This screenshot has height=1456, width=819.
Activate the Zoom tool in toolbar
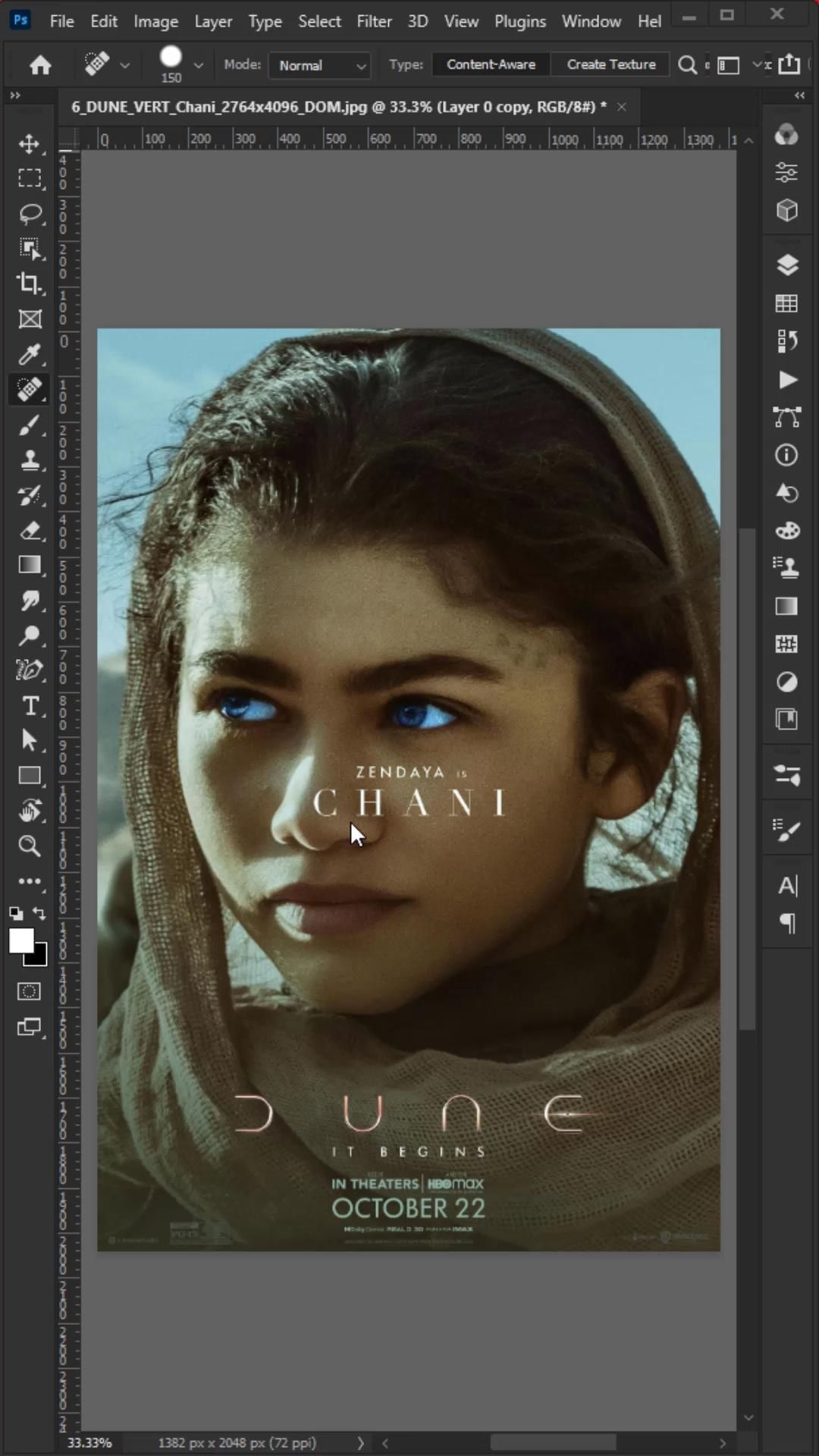(30, 846)
